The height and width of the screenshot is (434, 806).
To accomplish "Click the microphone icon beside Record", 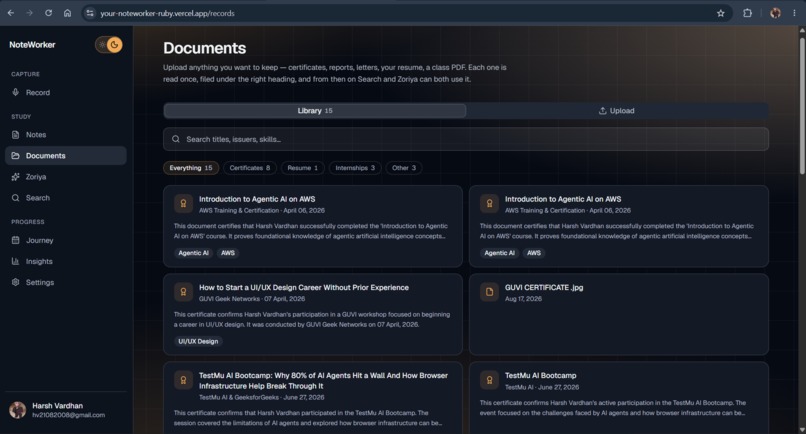I will point(15,92).
